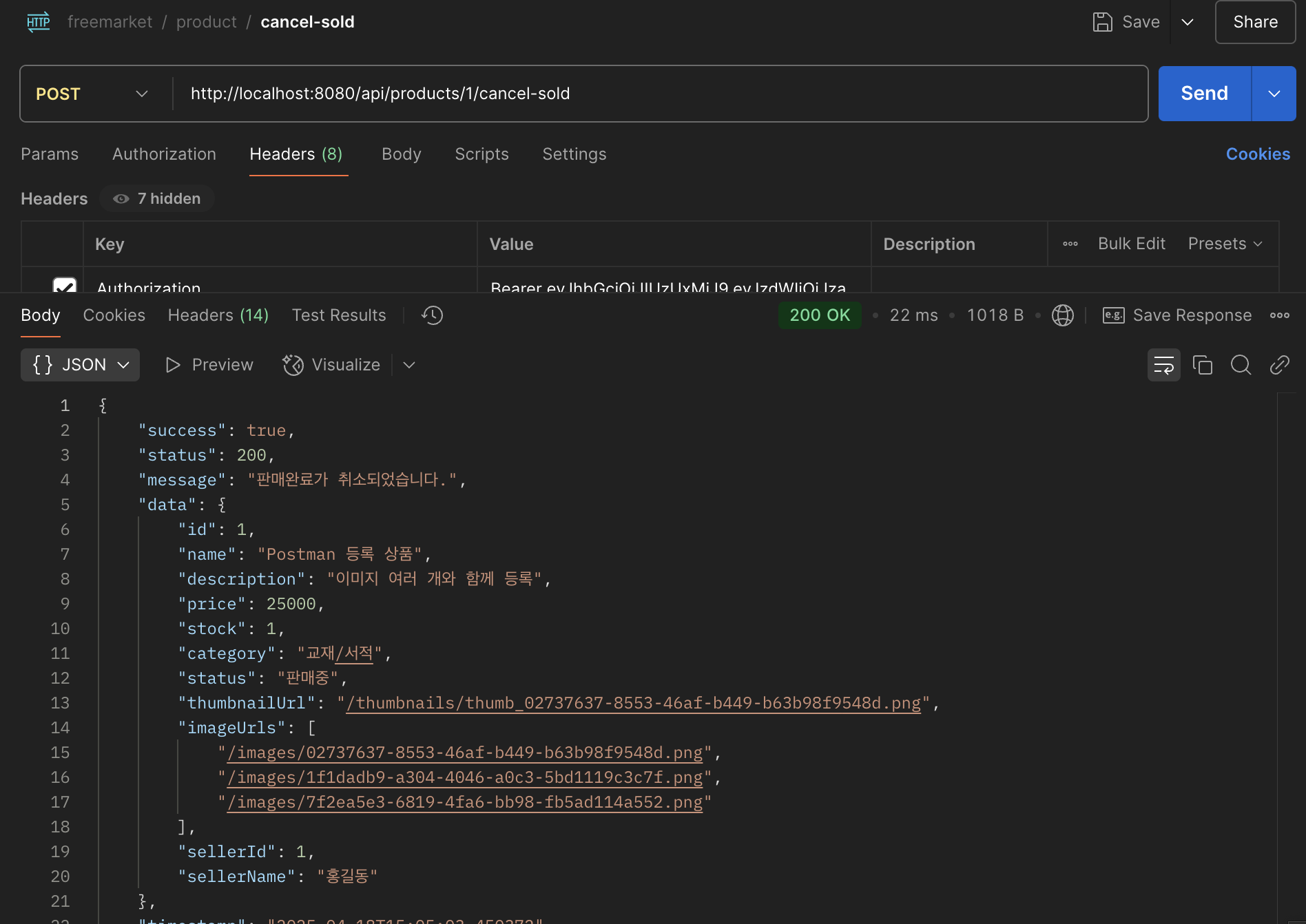
Task: Expand the Presets dropdown
Action: coord(1225,244)
